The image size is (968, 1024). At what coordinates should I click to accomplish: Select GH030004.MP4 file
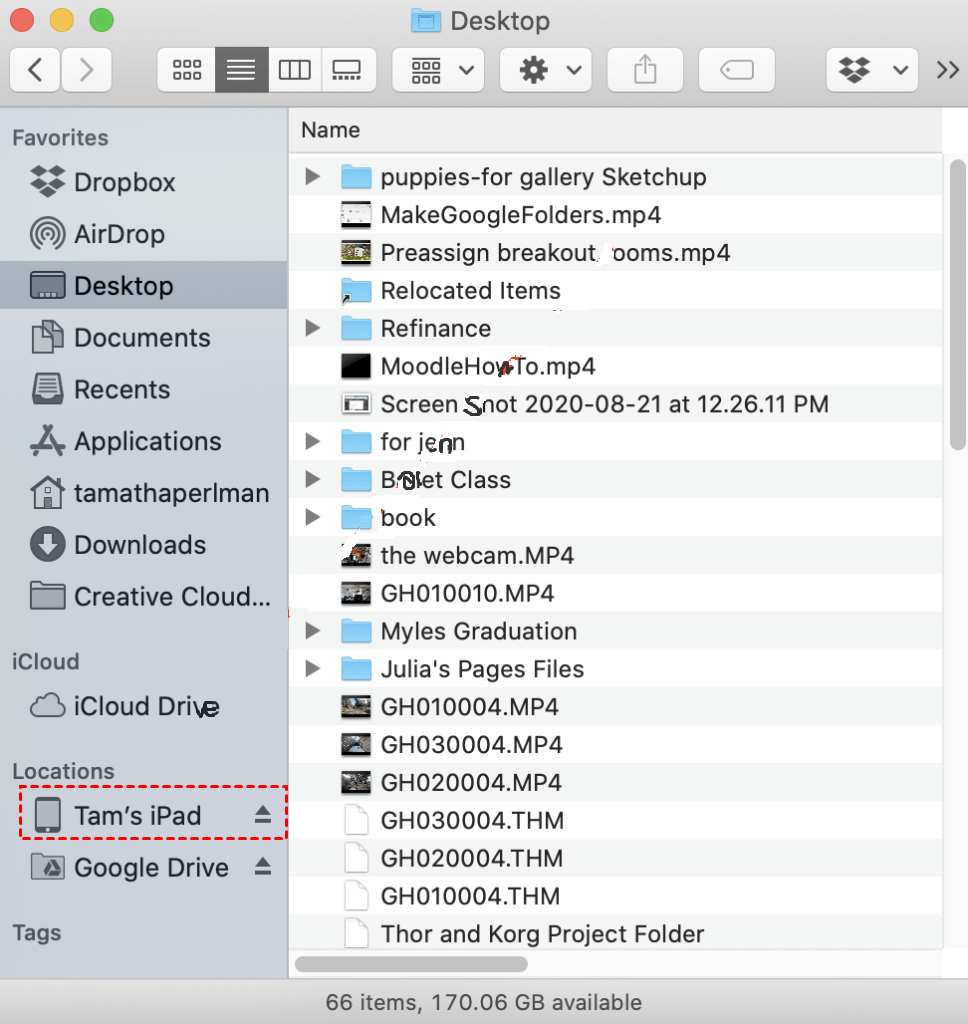pos(615,745)
